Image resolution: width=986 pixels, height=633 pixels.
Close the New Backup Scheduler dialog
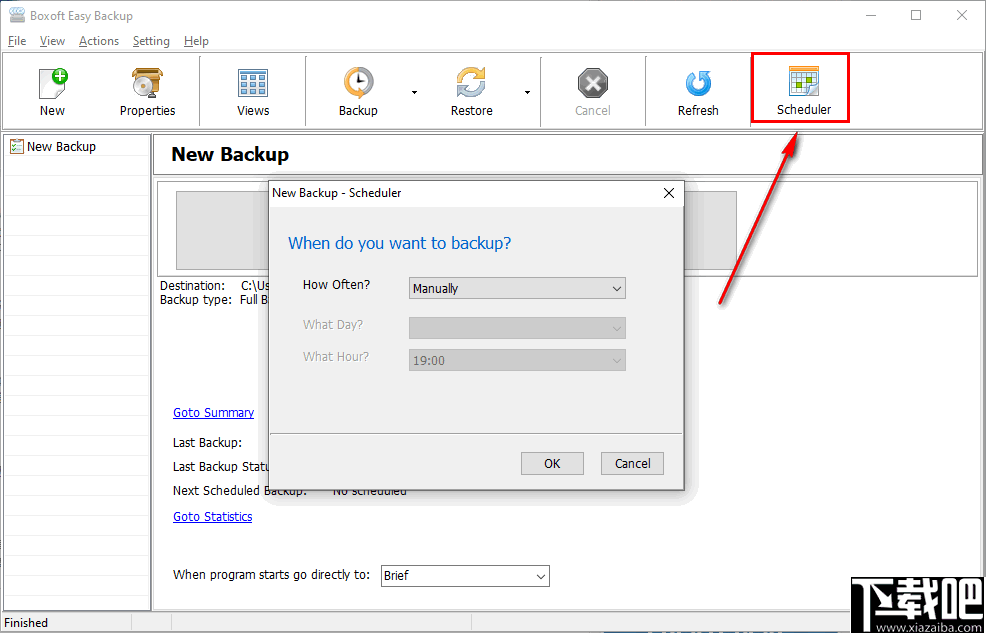pyautogui.click(x=668, y=193)
